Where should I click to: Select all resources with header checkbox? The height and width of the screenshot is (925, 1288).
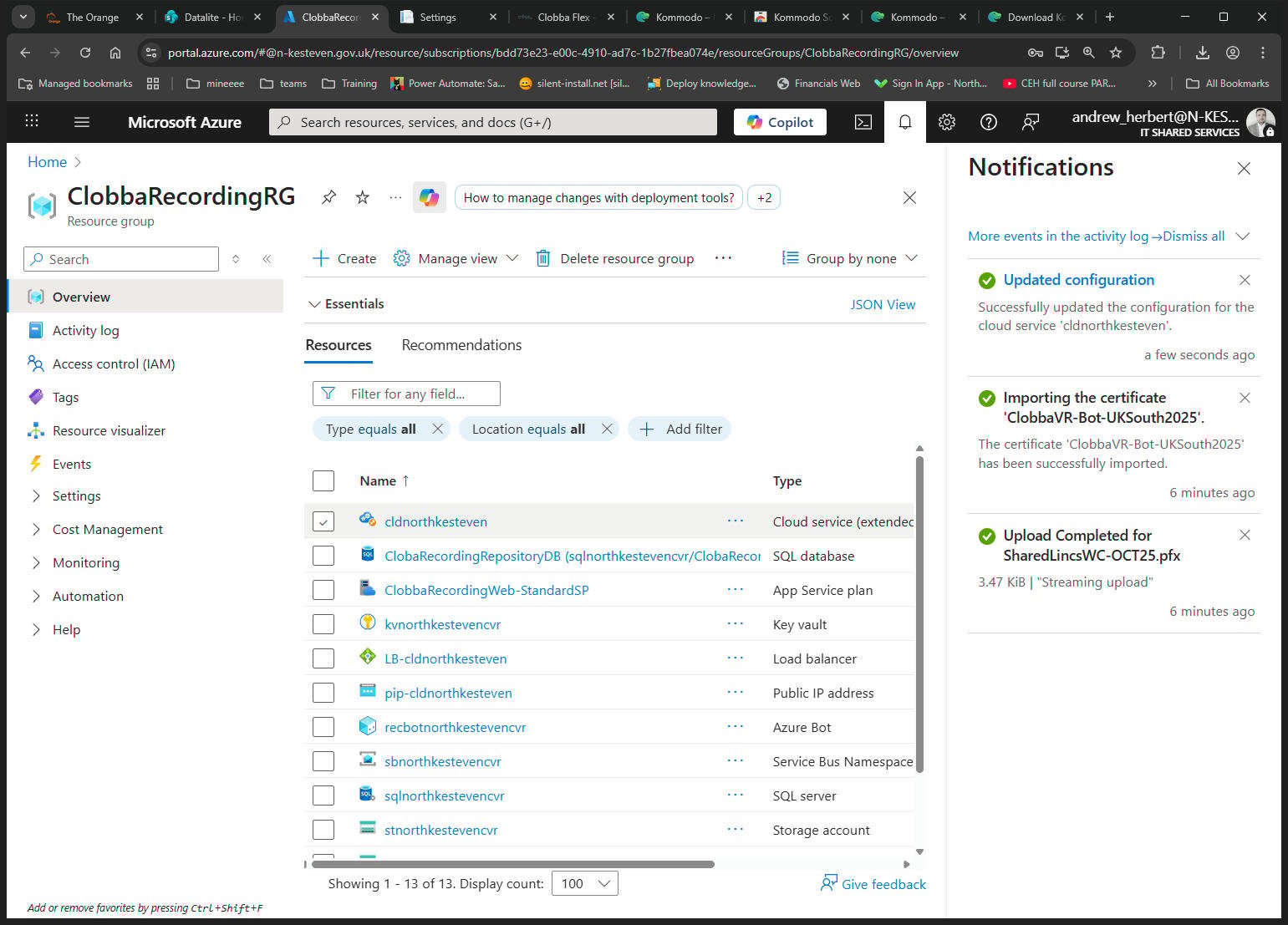click(x=323, y=480)
